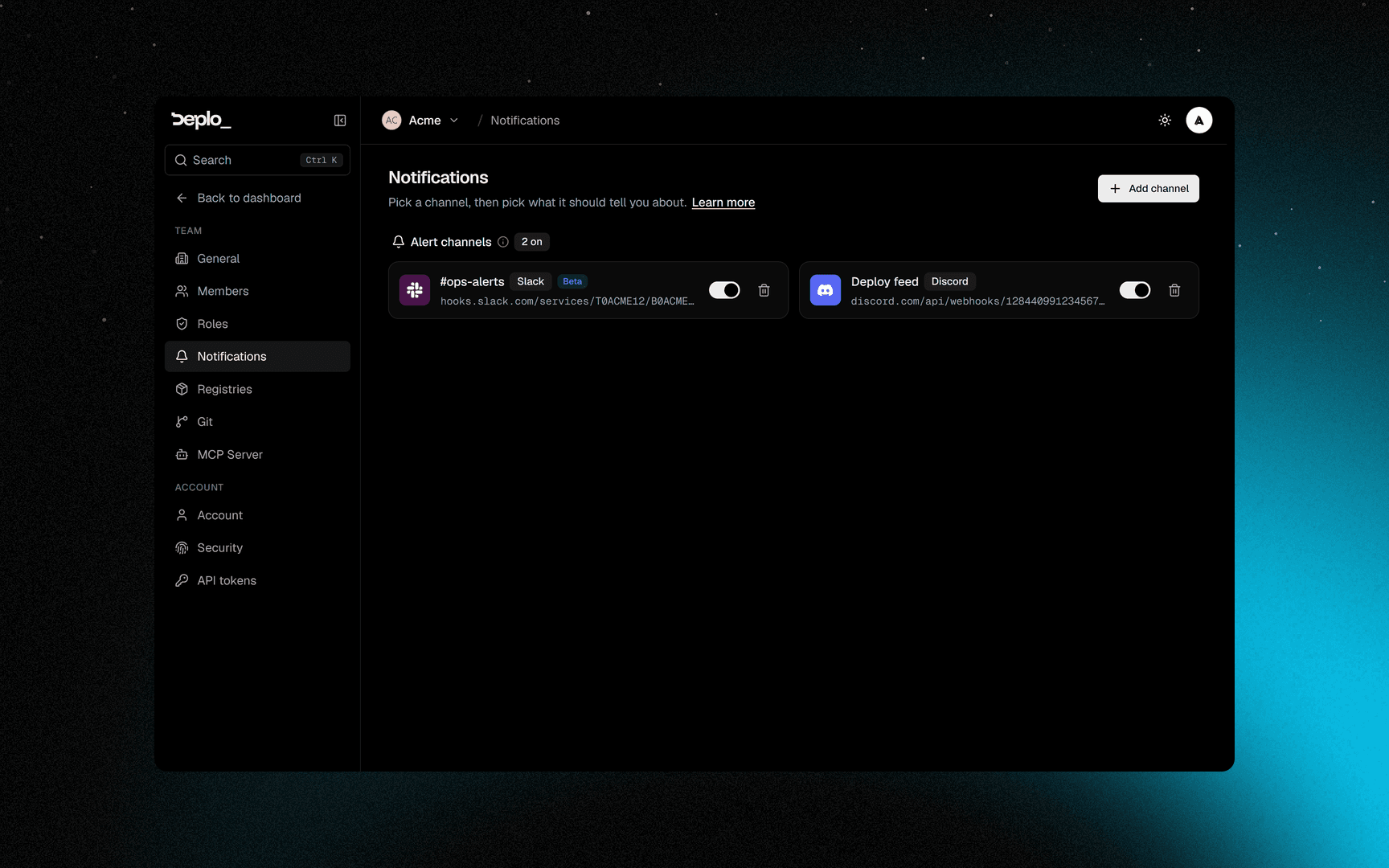Click the '2 on' count badge
Screen dimensions: 1389x868
point(531,242)
